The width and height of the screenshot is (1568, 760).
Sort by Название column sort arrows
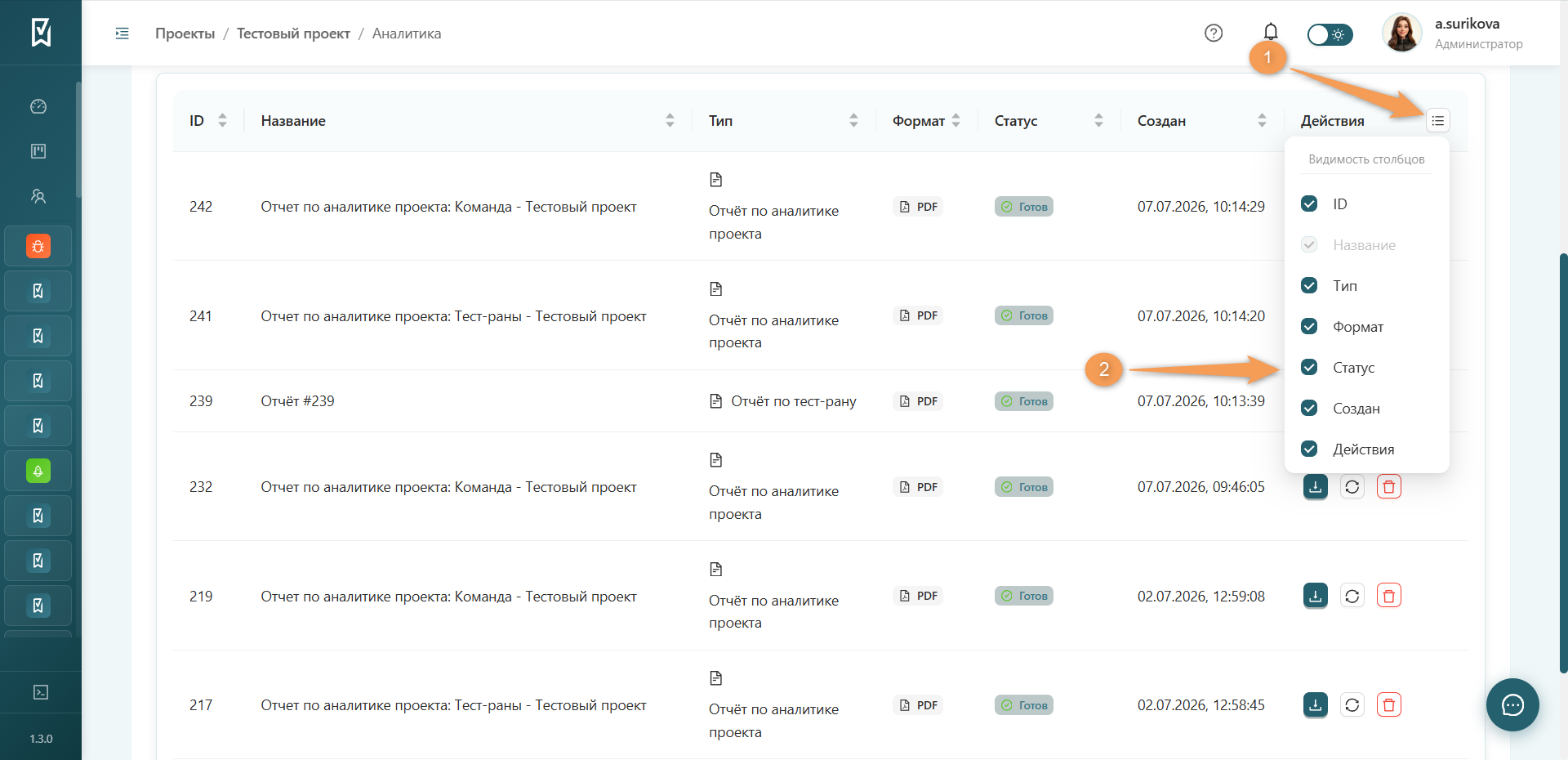point(670,121)
